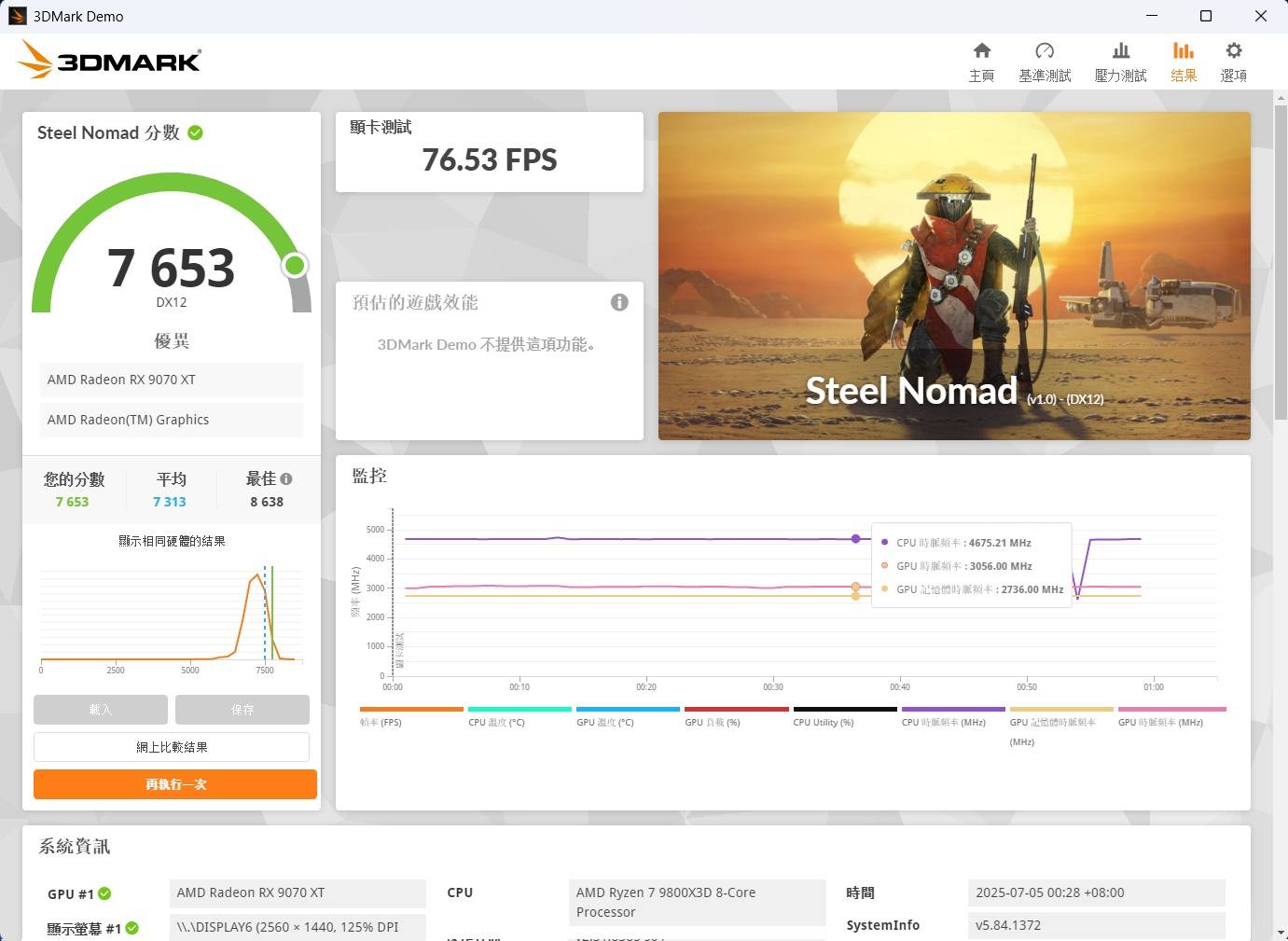Click the green check next to GPU #1
The width and height of the screenshot is (1288, 941).
[104, 893]
